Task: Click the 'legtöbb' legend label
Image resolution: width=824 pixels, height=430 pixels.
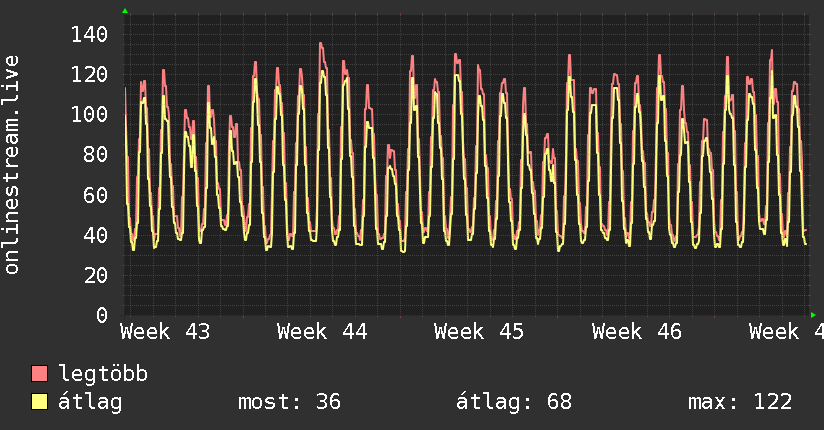Action: (x=103, y=374)
